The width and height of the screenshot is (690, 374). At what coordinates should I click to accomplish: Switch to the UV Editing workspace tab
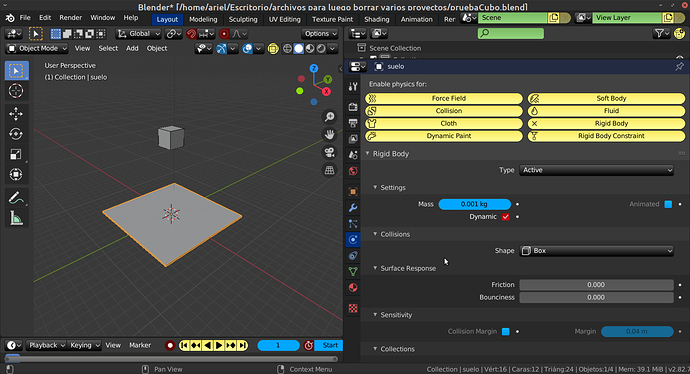coord(285,19)
